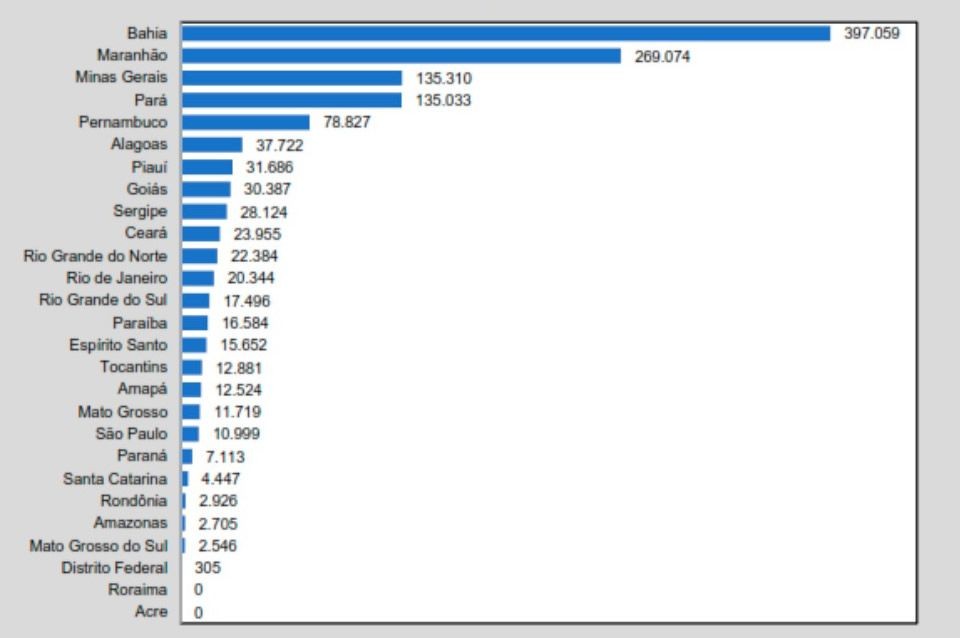Click the Paraíba label

point(140,323)
